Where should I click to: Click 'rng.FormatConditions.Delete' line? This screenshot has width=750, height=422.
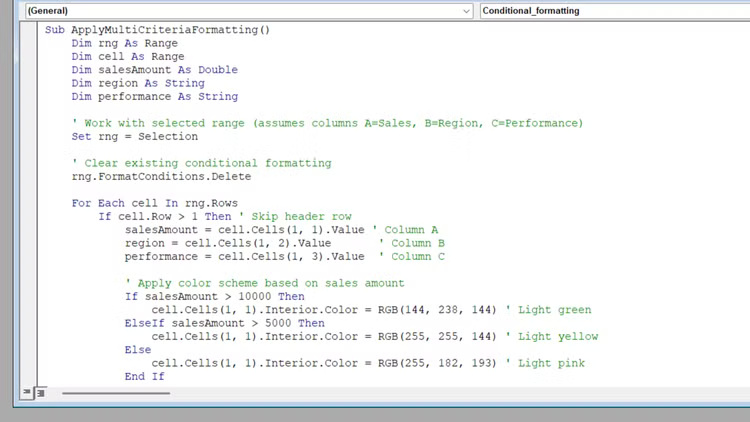click(161, 177)
